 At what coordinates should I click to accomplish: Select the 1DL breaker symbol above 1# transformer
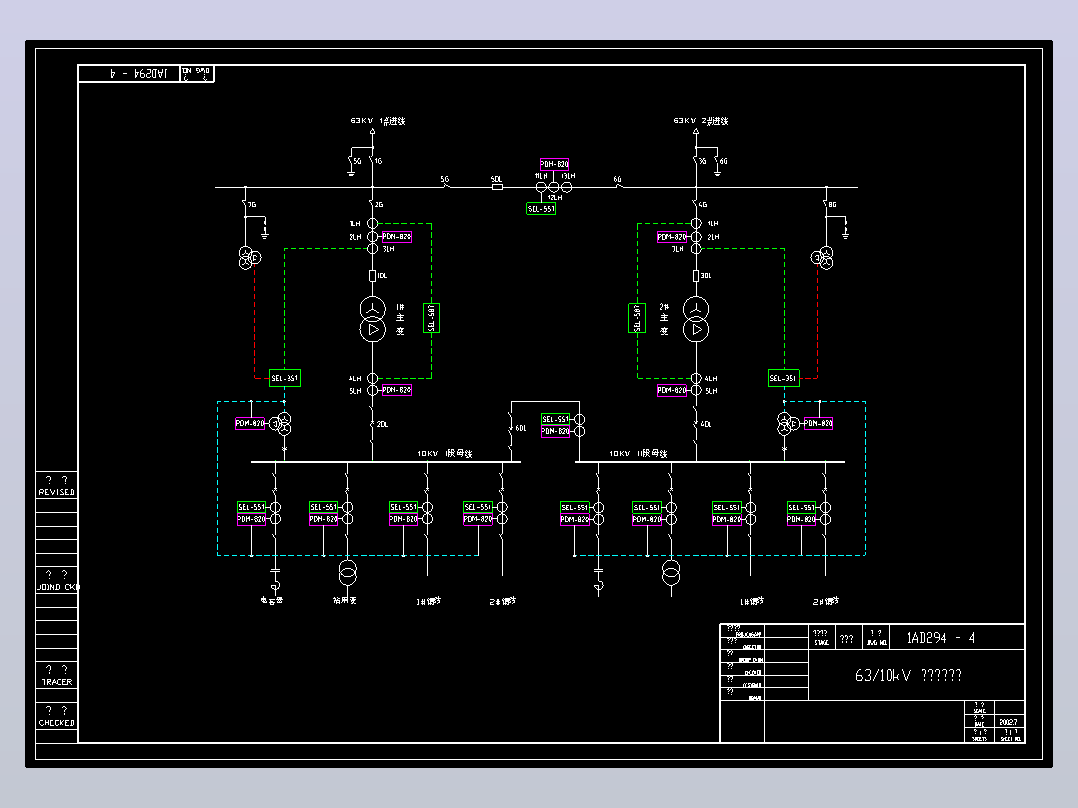pyautogui.click(x=373, y=276)
